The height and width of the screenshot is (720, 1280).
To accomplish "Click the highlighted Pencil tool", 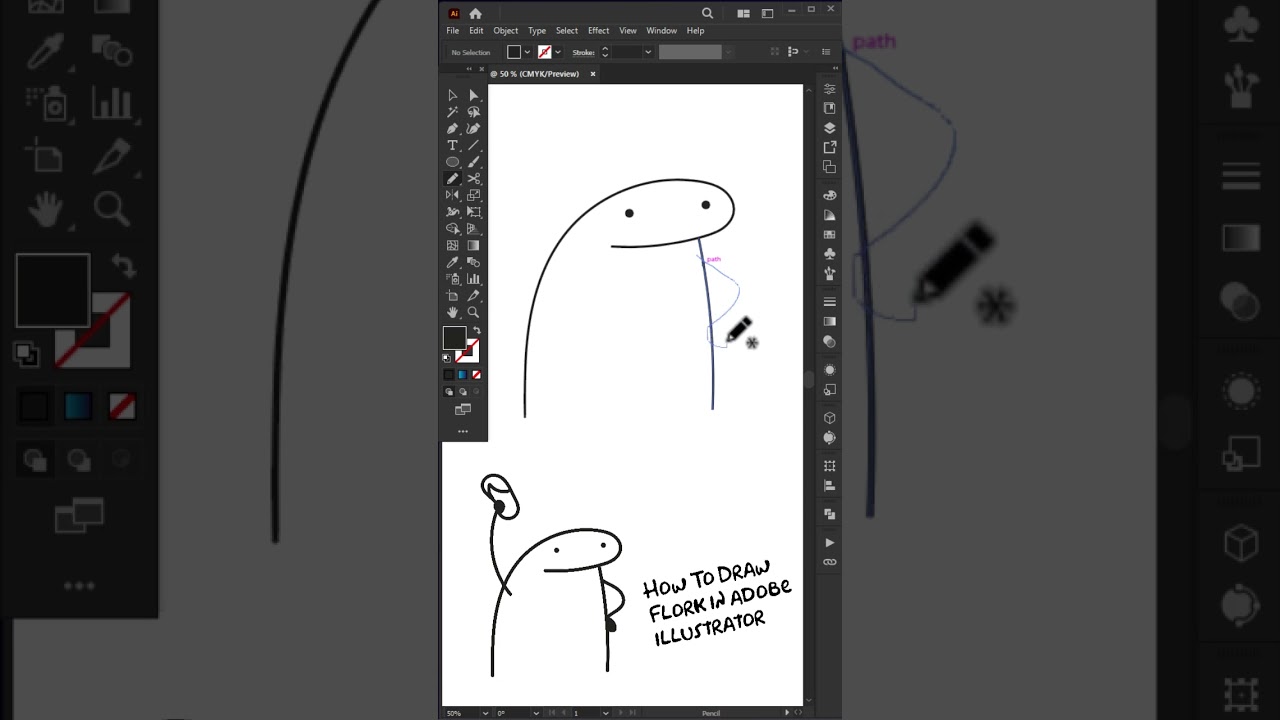I will [453, 179].
